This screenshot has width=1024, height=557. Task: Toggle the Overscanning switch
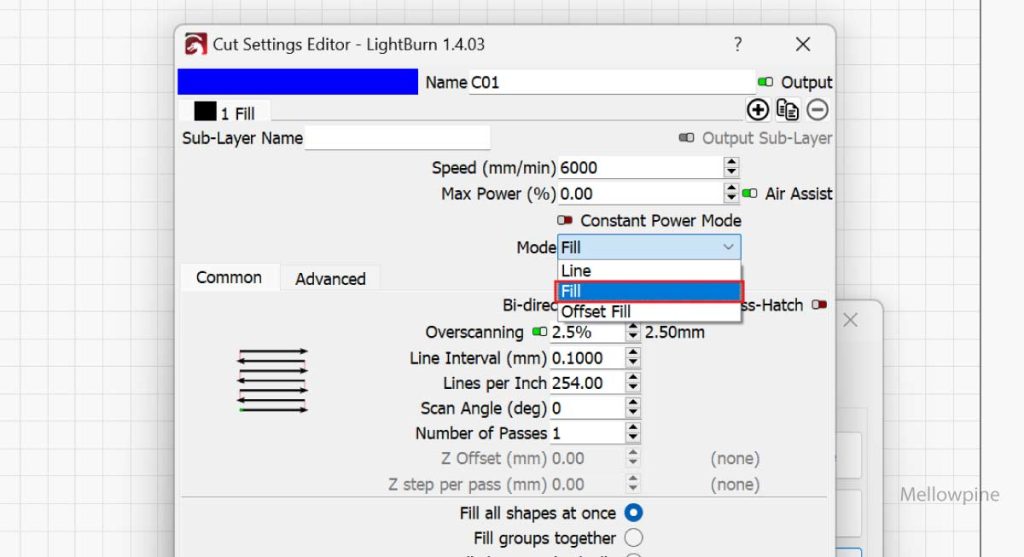click(540, 332)
